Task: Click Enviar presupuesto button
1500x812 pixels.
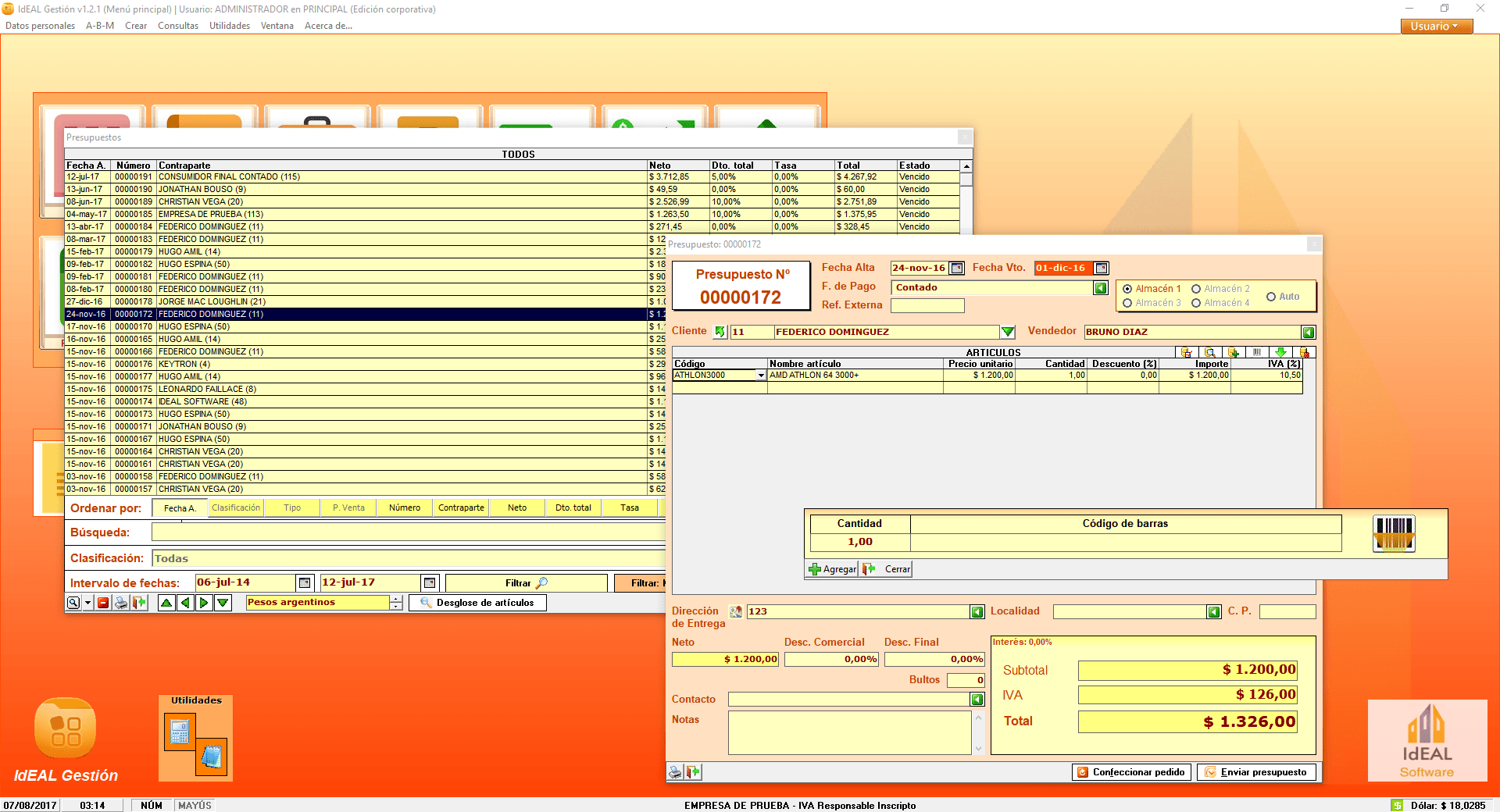Action: point(1256,772)
